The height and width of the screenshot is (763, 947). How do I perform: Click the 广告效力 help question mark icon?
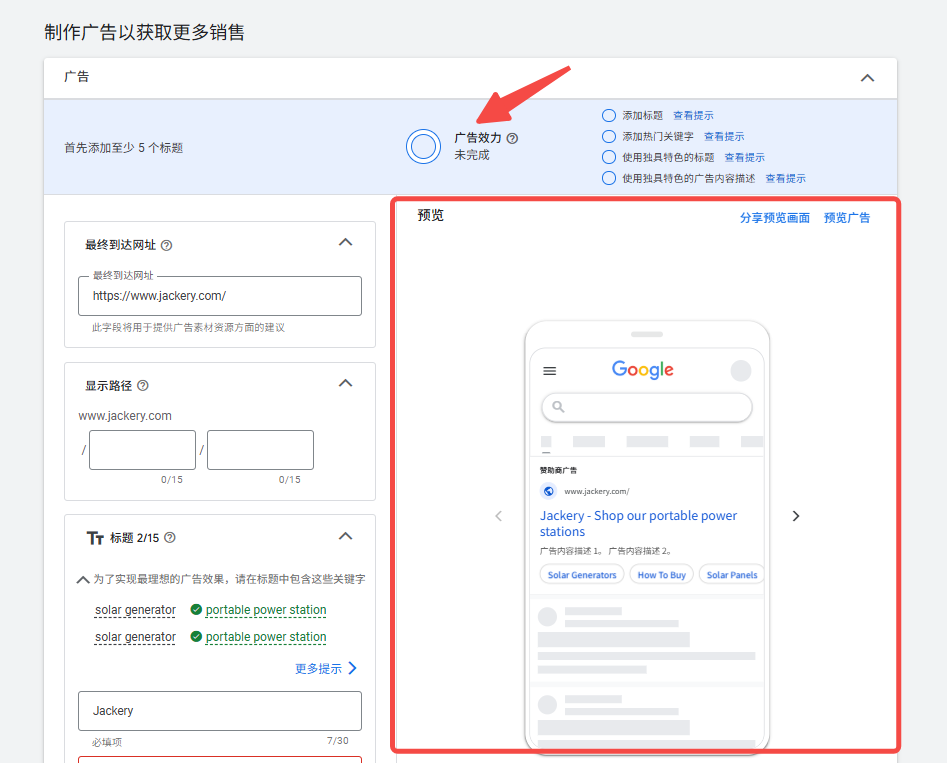[512, 138]
